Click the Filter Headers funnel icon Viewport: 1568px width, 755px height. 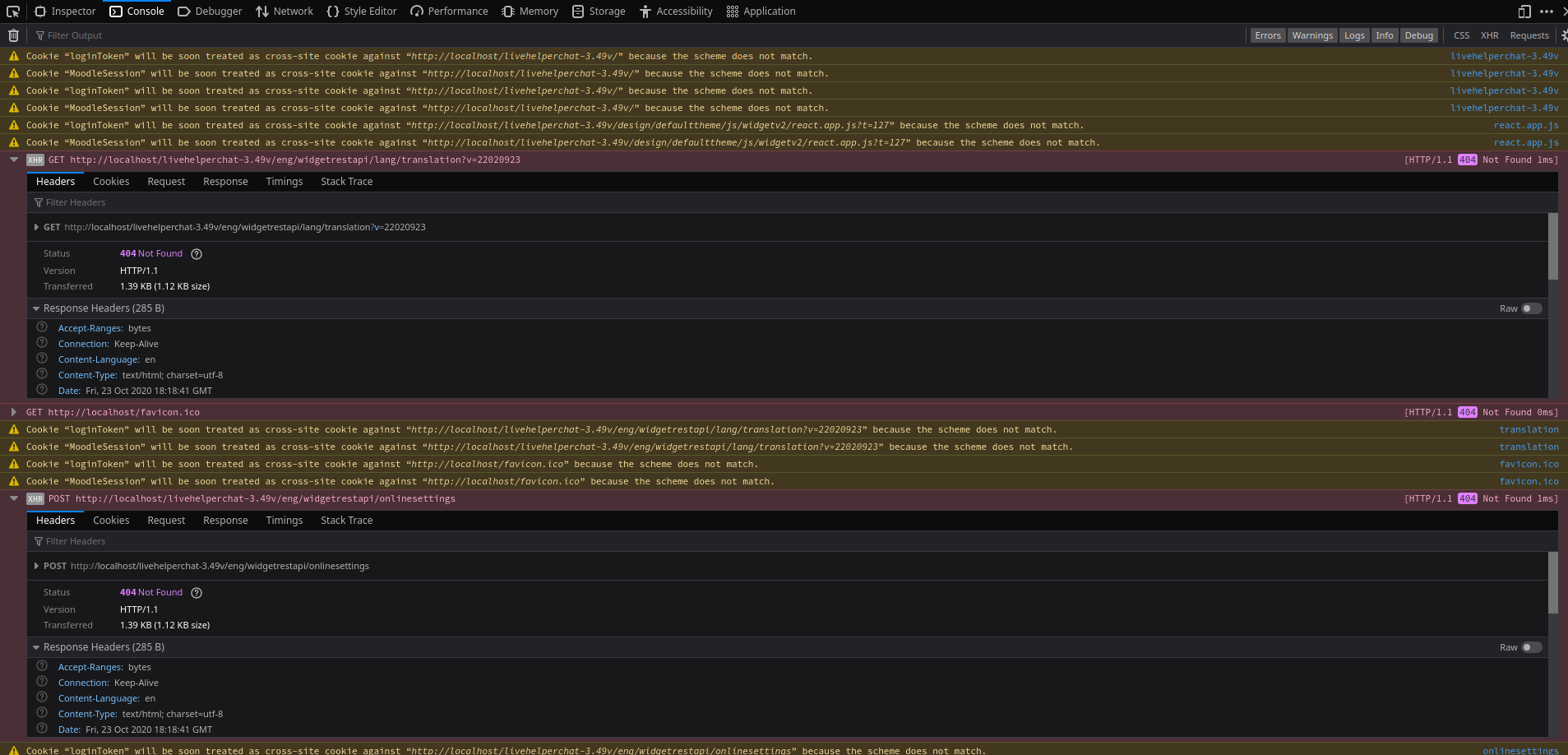click(x=38, y=201)
